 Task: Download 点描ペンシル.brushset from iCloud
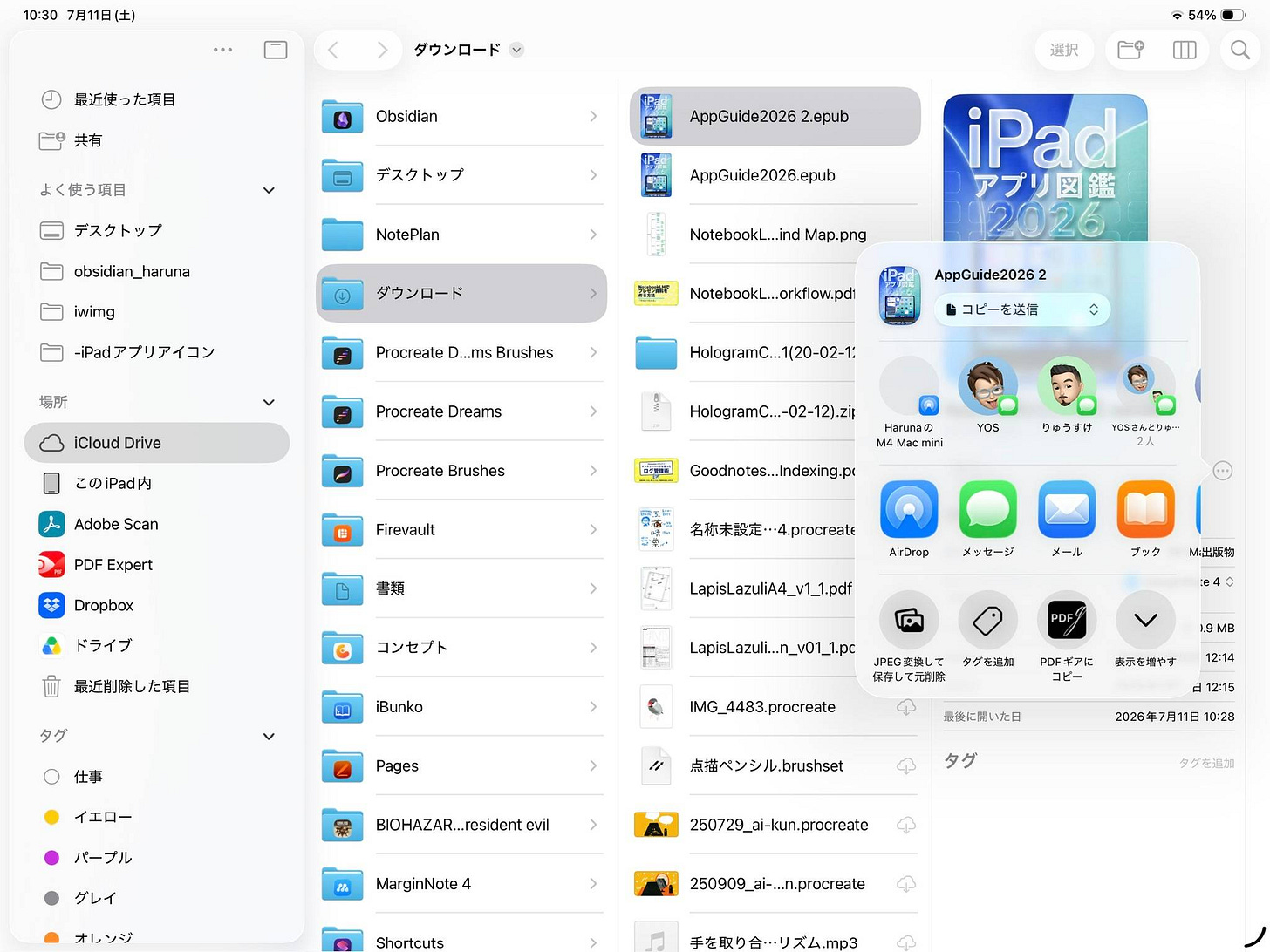(x=906, y=766)
